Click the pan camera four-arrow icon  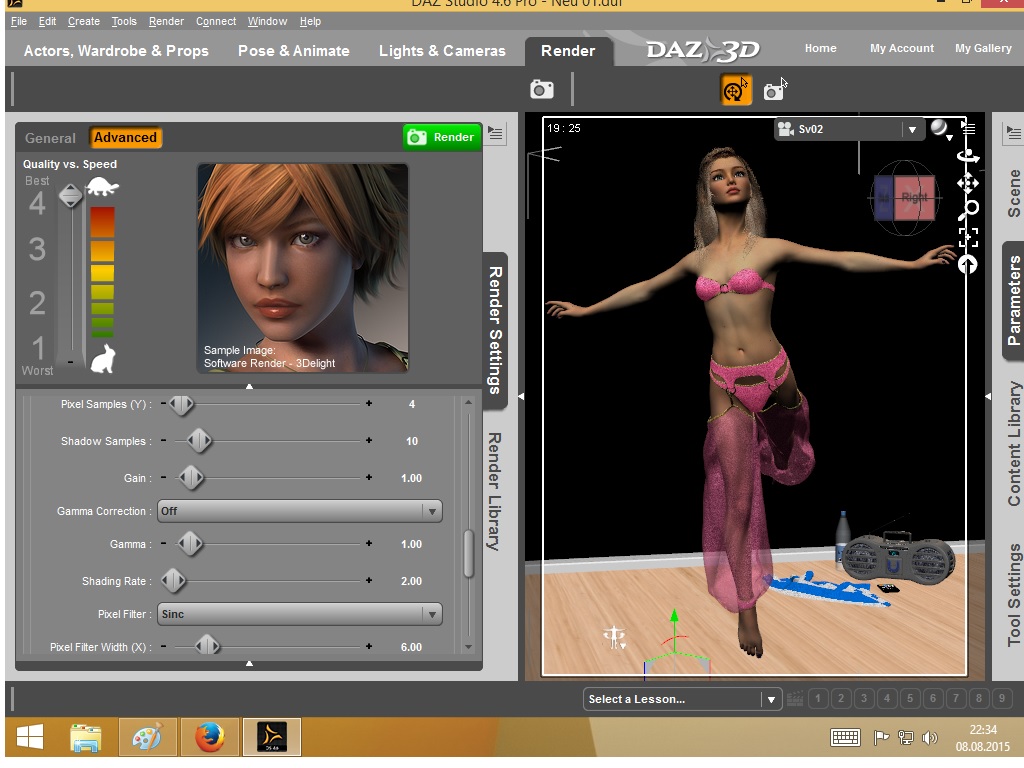(968, 183)
